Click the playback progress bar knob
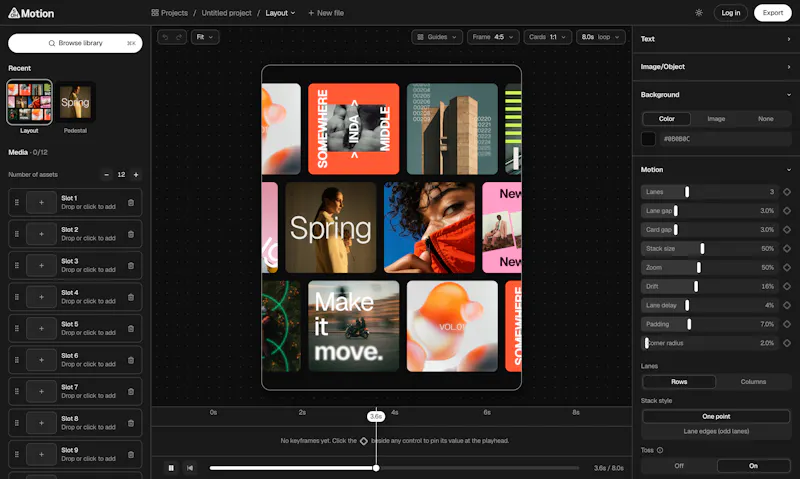 (x=376, y=468)
